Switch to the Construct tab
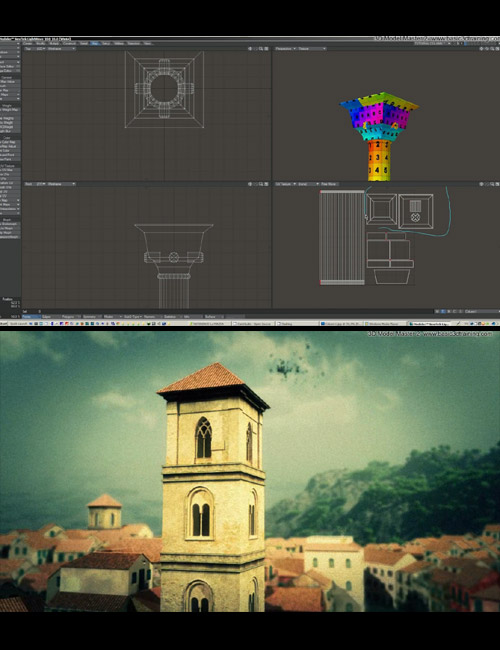Screen dimensions: 500x650 (69, 43)
